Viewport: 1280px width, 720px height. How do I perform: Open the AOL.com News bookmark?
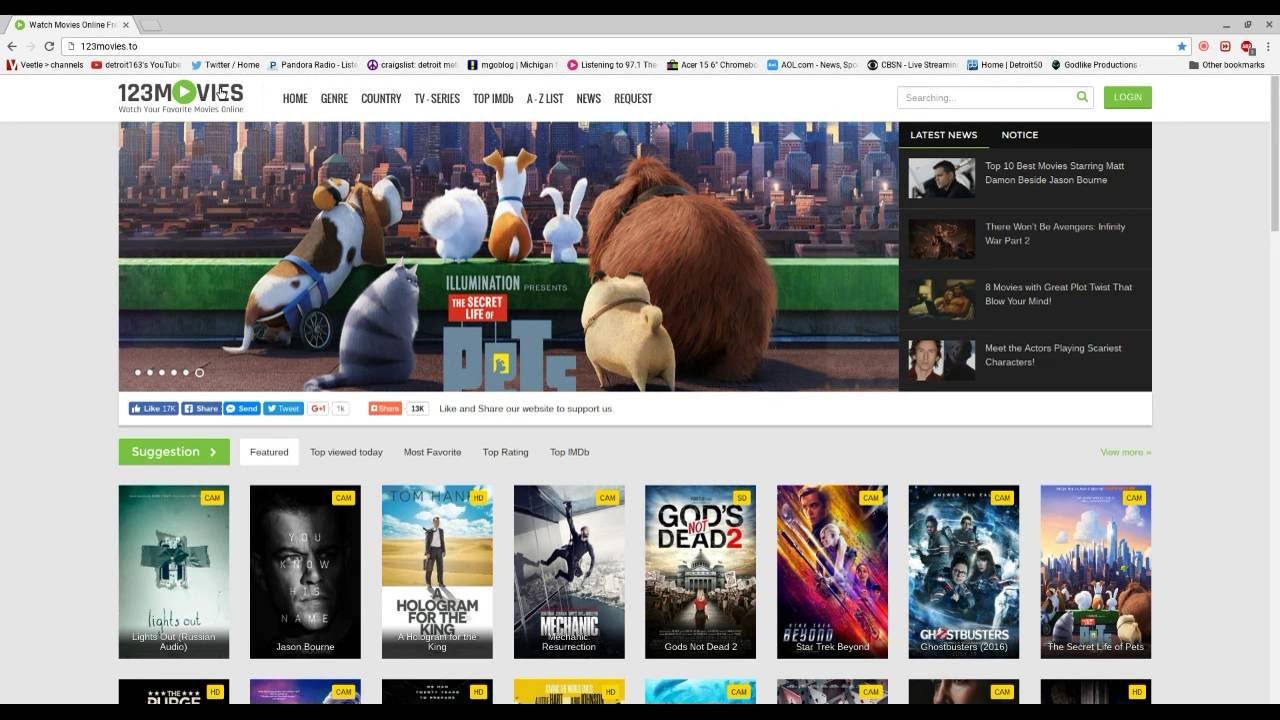(x=812, y=65)
